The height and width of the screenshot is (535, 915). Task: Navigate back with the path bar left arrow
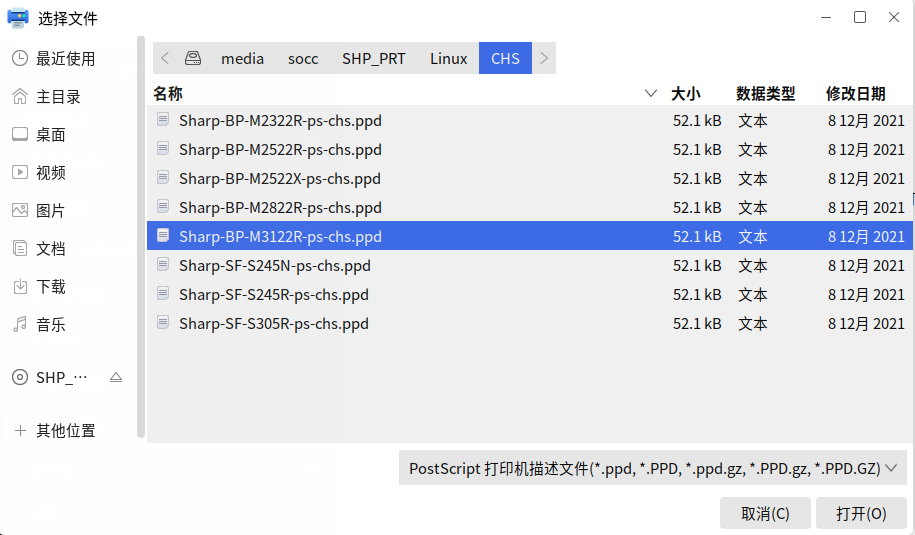click(165, 58)
